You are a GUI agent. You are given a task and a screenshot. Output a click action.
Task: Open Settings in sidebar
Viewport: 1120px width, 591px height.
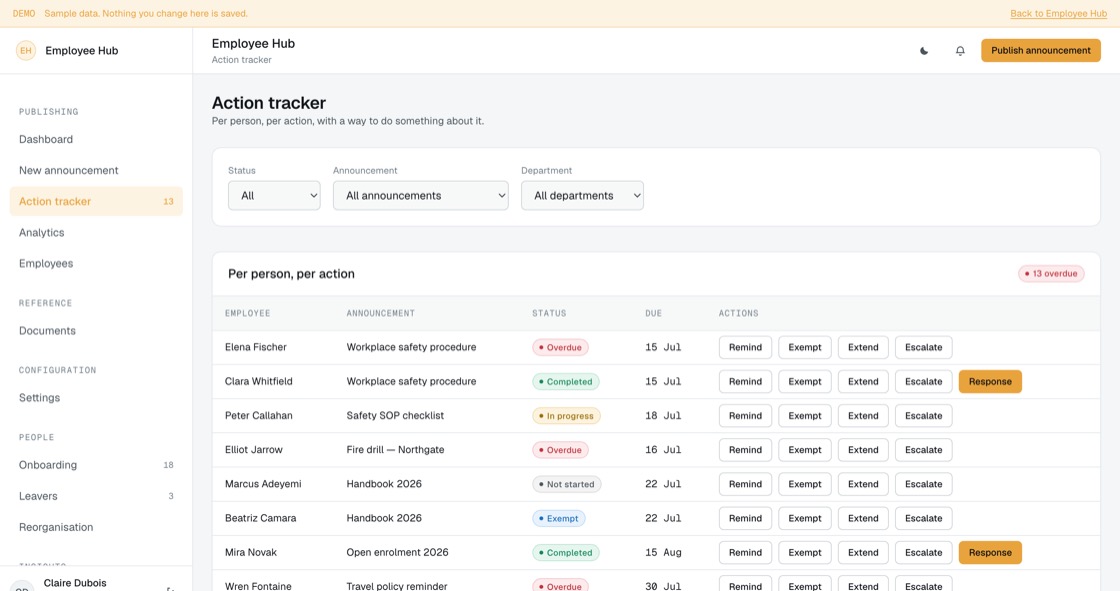click(x=96, y=397)
